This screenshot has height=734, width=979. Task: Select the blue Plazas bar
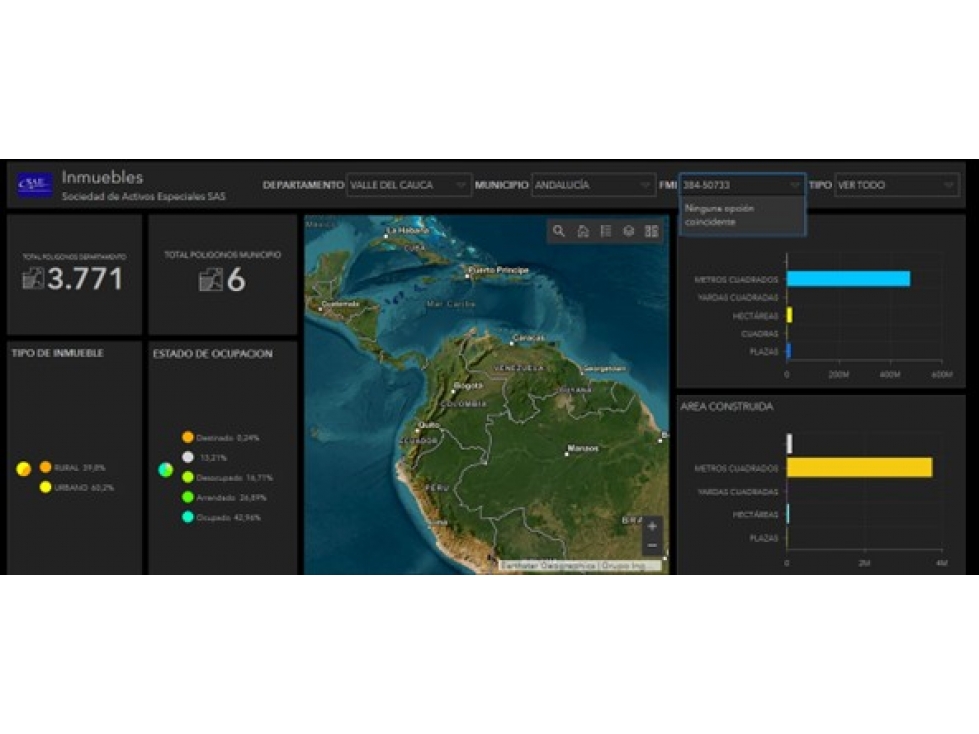pos(789,351)
